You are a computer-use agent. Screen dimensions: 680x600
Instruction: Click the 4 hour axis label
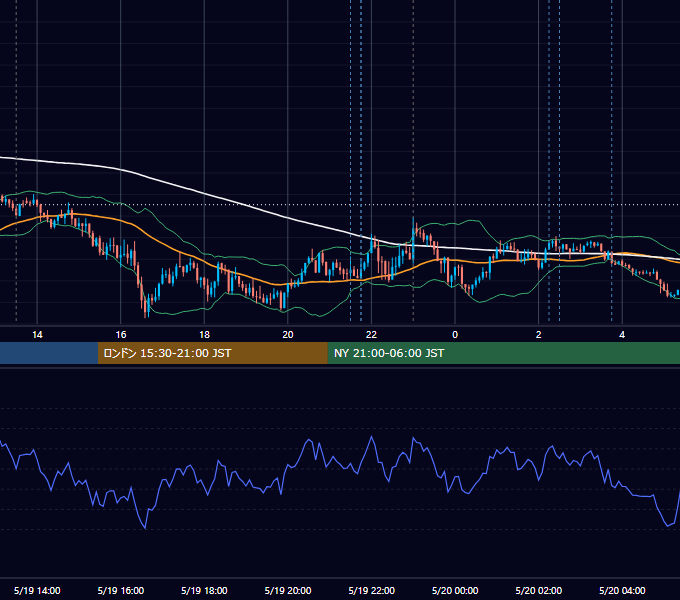click(x=622, y=335)
